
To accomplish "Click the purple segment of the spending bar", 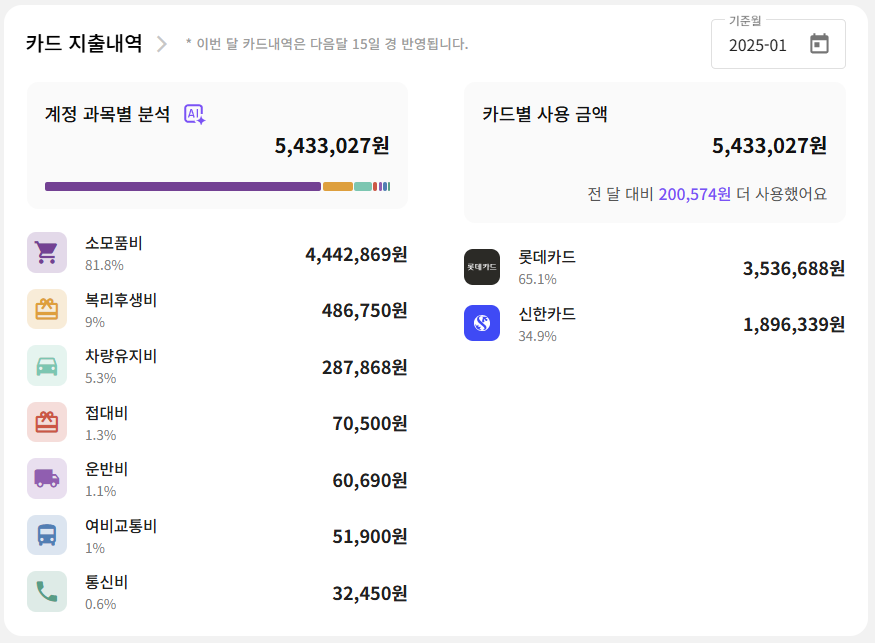I will pos(180,186).
